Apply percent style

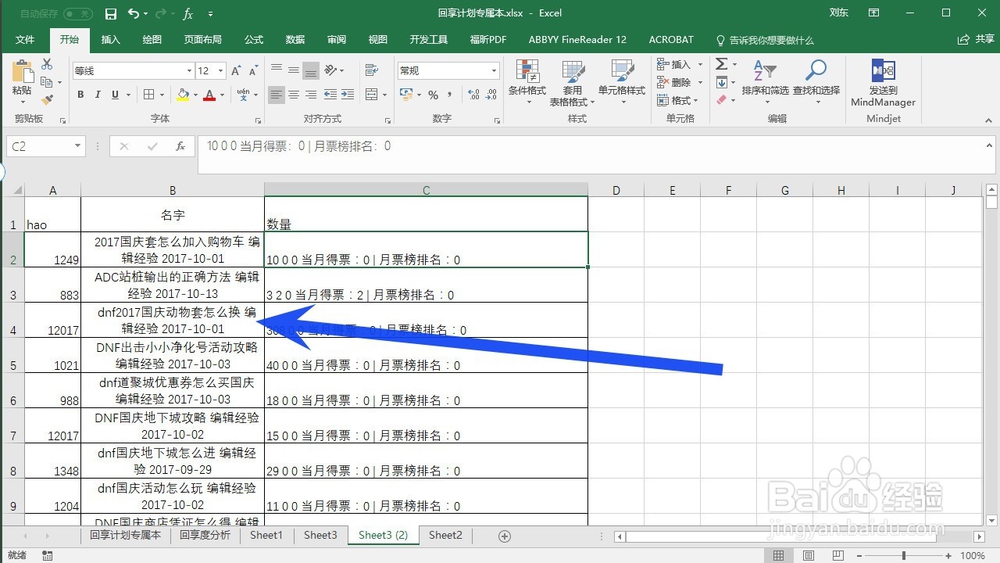[433, 94]
